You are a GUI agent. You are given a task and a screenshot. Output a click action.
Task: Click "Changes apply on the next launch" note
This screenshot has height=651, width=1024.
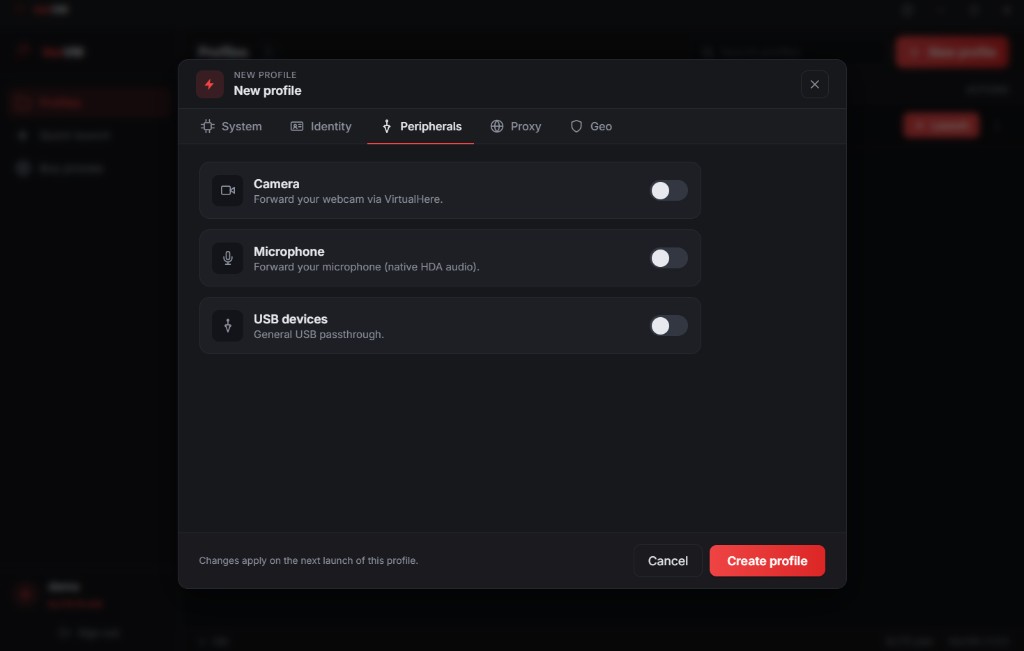coord(308,561)
